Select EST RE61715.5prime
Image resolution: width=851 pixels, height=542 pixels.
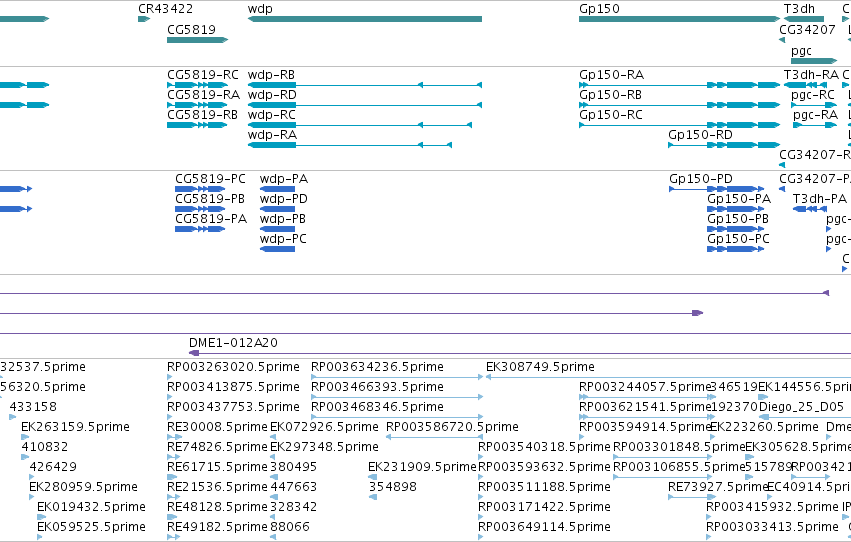(x=217, y=468)
